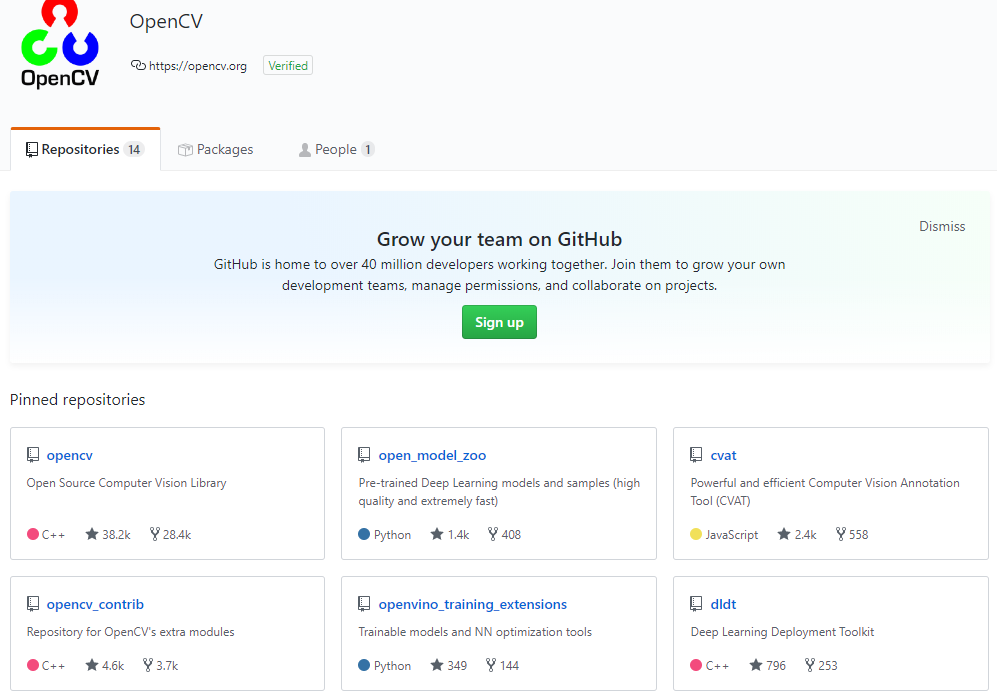Click the link chain icon beside opencv.org
997x695 pixels.
138,65
